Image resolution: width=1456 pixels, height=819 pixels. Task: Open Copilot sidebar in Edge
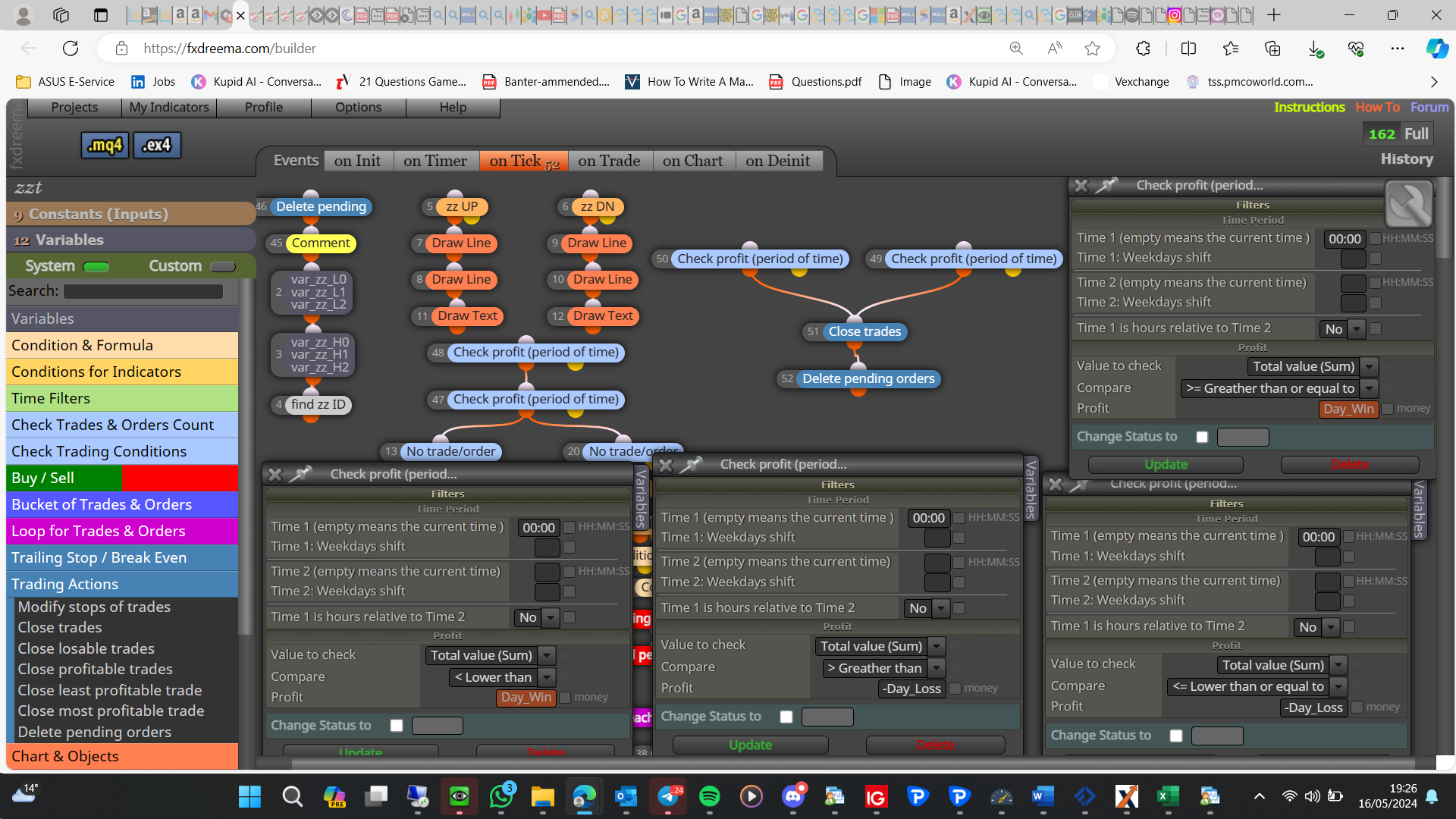pyautogui.click(x=1436, y=49)
